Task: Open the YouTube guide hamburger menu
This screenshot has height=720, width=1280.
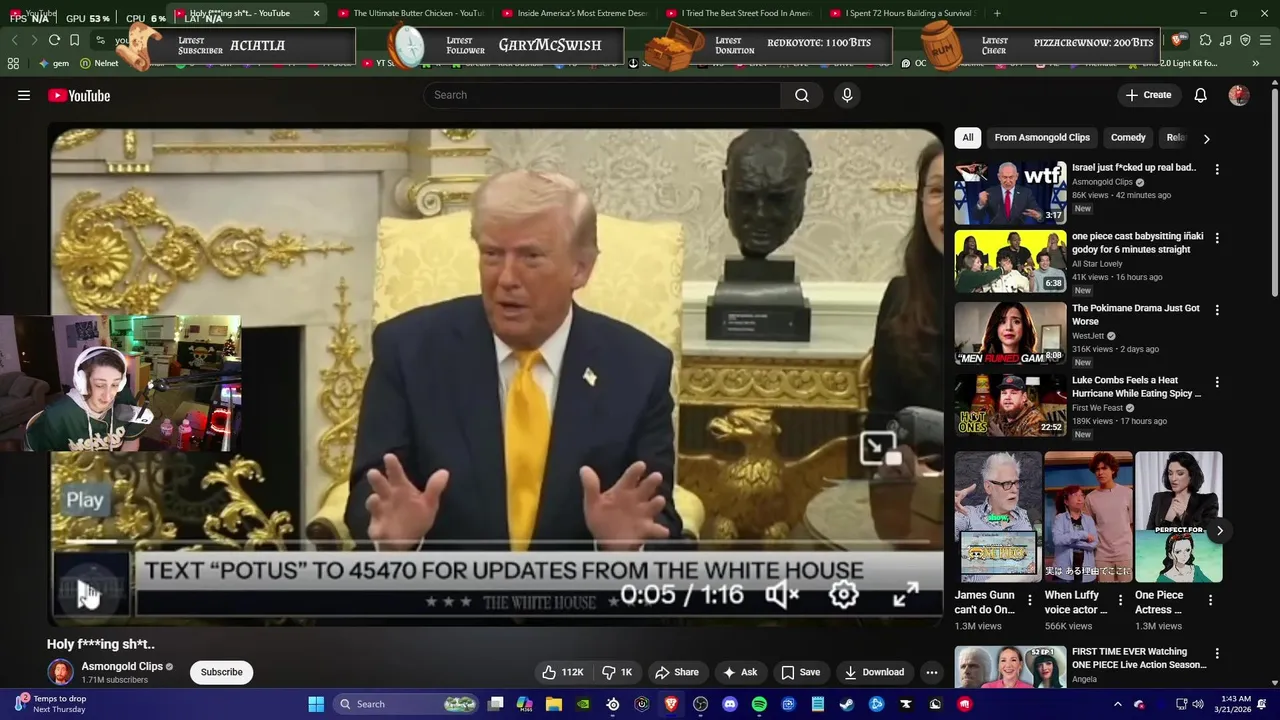Action: click(x=24, y=95)
